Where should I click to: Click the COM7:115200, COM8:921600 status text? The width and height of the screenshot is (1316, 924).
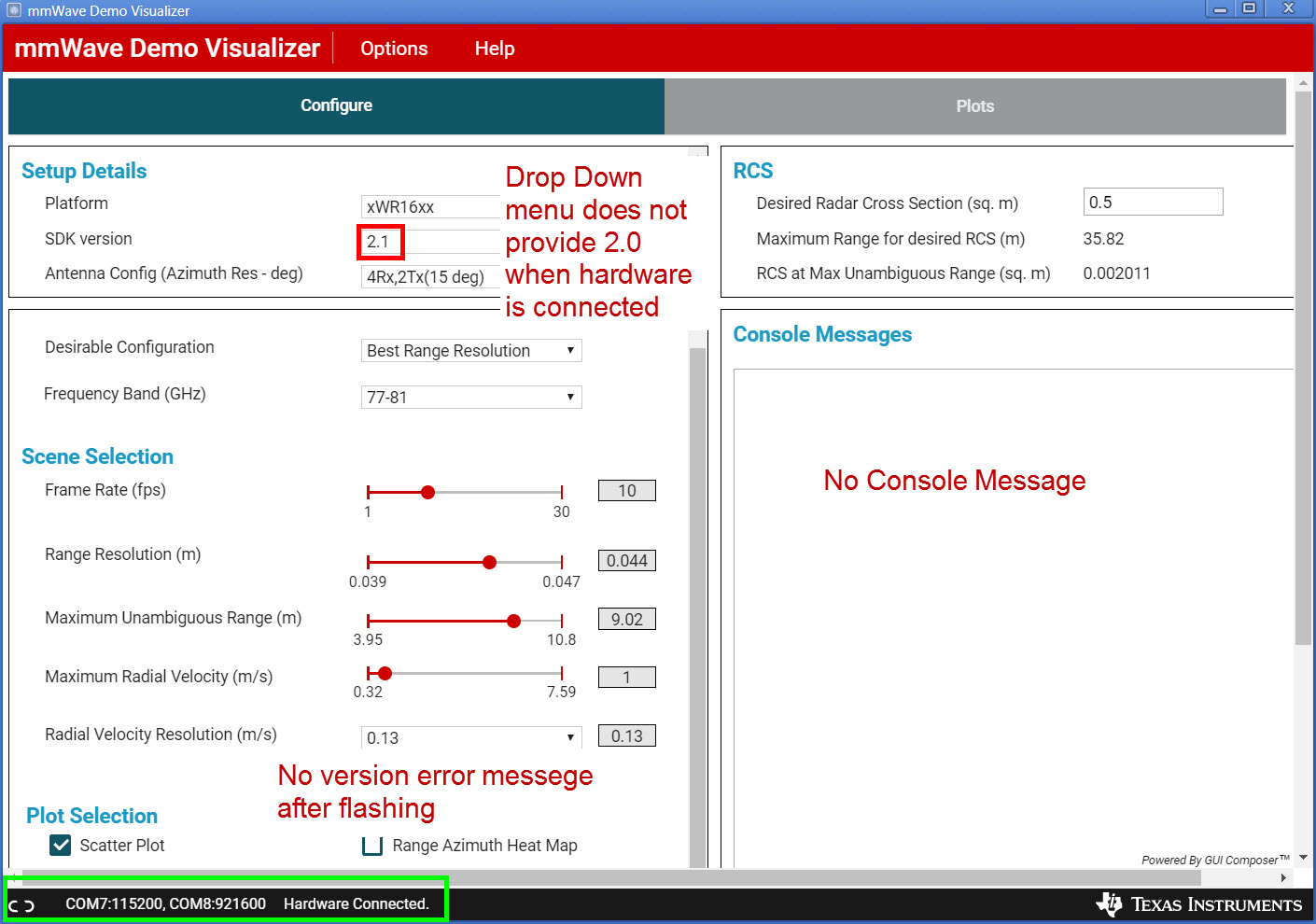pyautogui.click(x=166, y=904)
